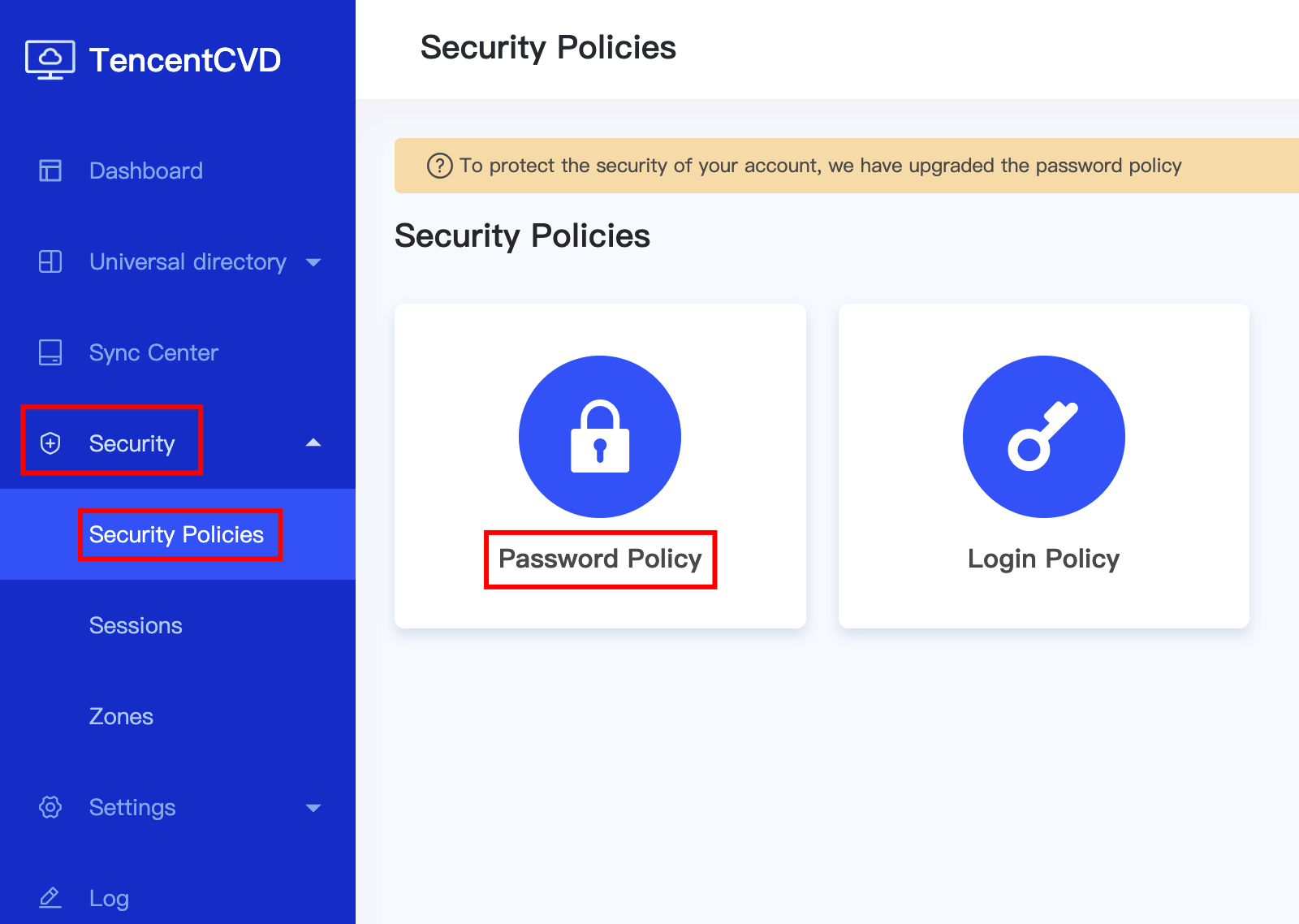Click the blue padlock icon

[x=600, y=436]
